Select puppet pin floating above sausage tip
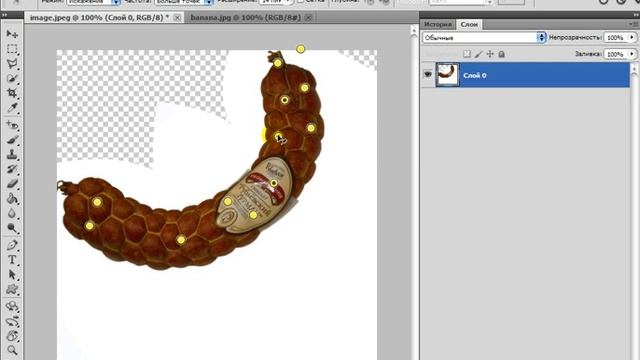640x360 pixels. [x=301, y=49]
